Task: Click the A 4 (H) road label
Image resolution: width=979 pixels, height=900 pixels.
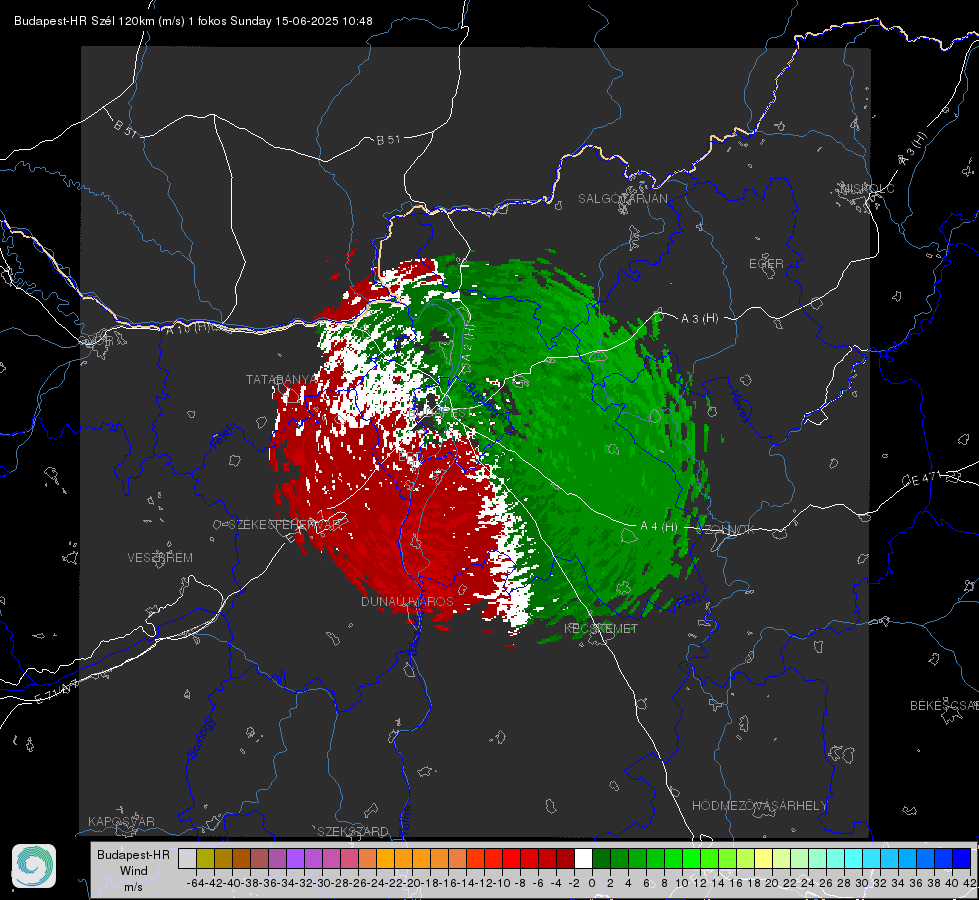Action: pyautogui.click(x=659, y=526)
